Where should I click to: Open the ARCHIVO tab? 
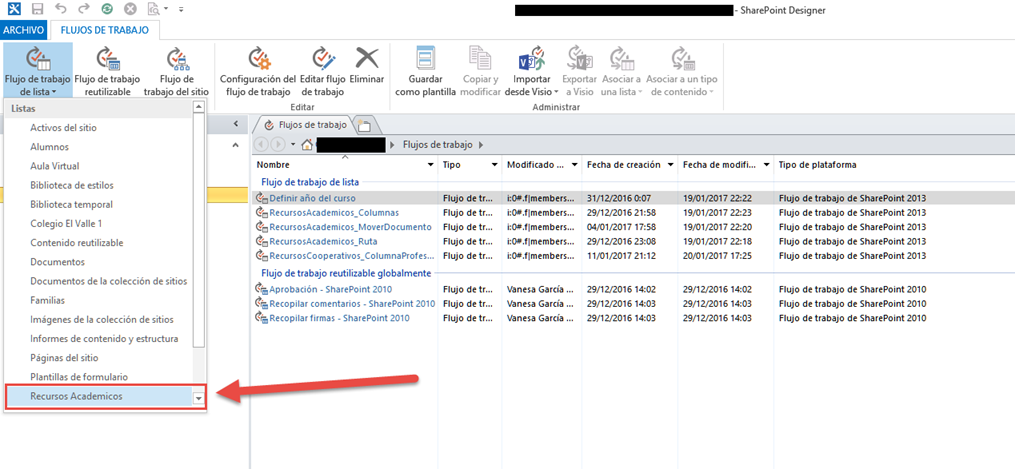coord(23,30)
